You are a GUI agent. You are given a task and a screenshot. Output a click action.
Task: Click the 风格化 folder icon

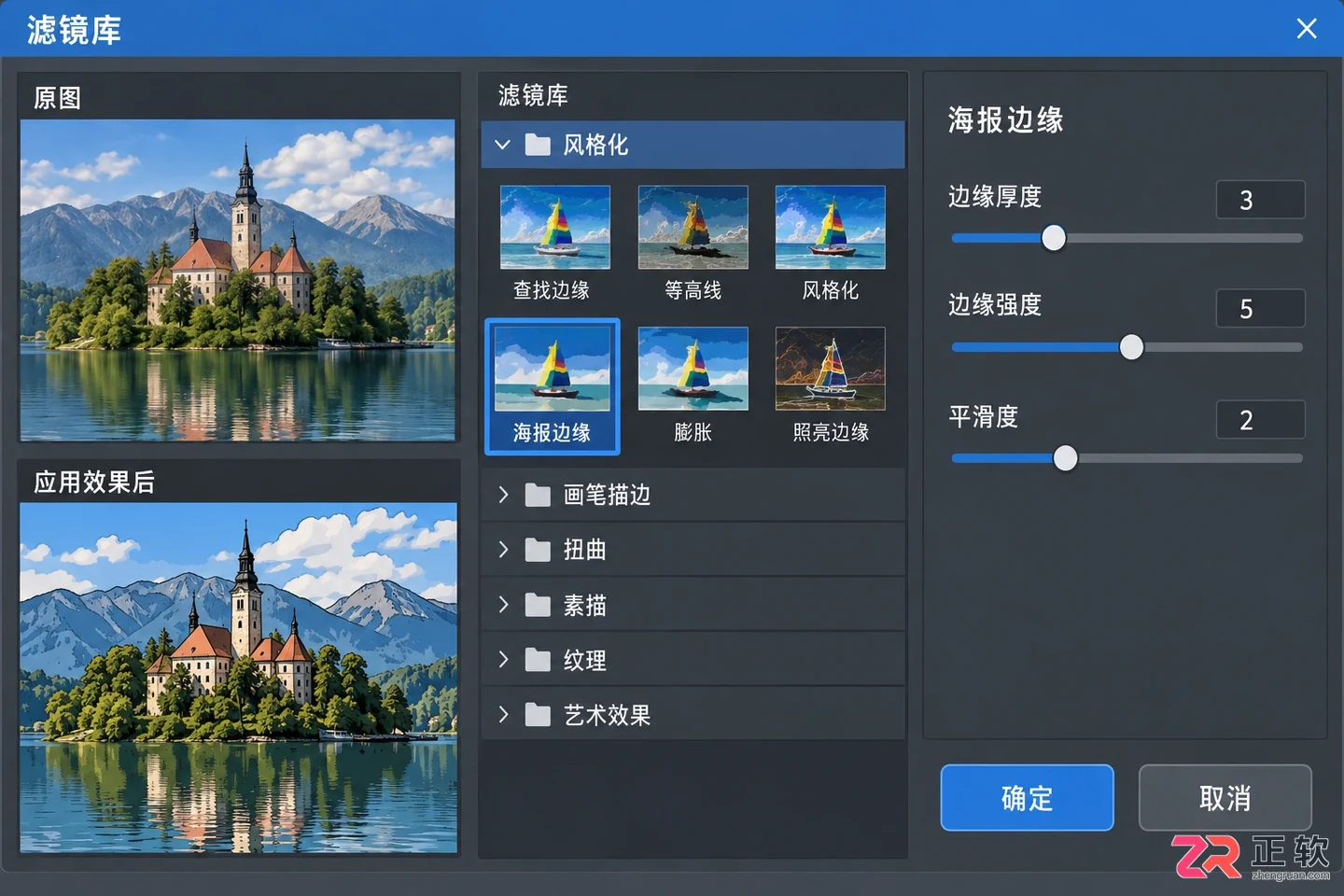538,145
